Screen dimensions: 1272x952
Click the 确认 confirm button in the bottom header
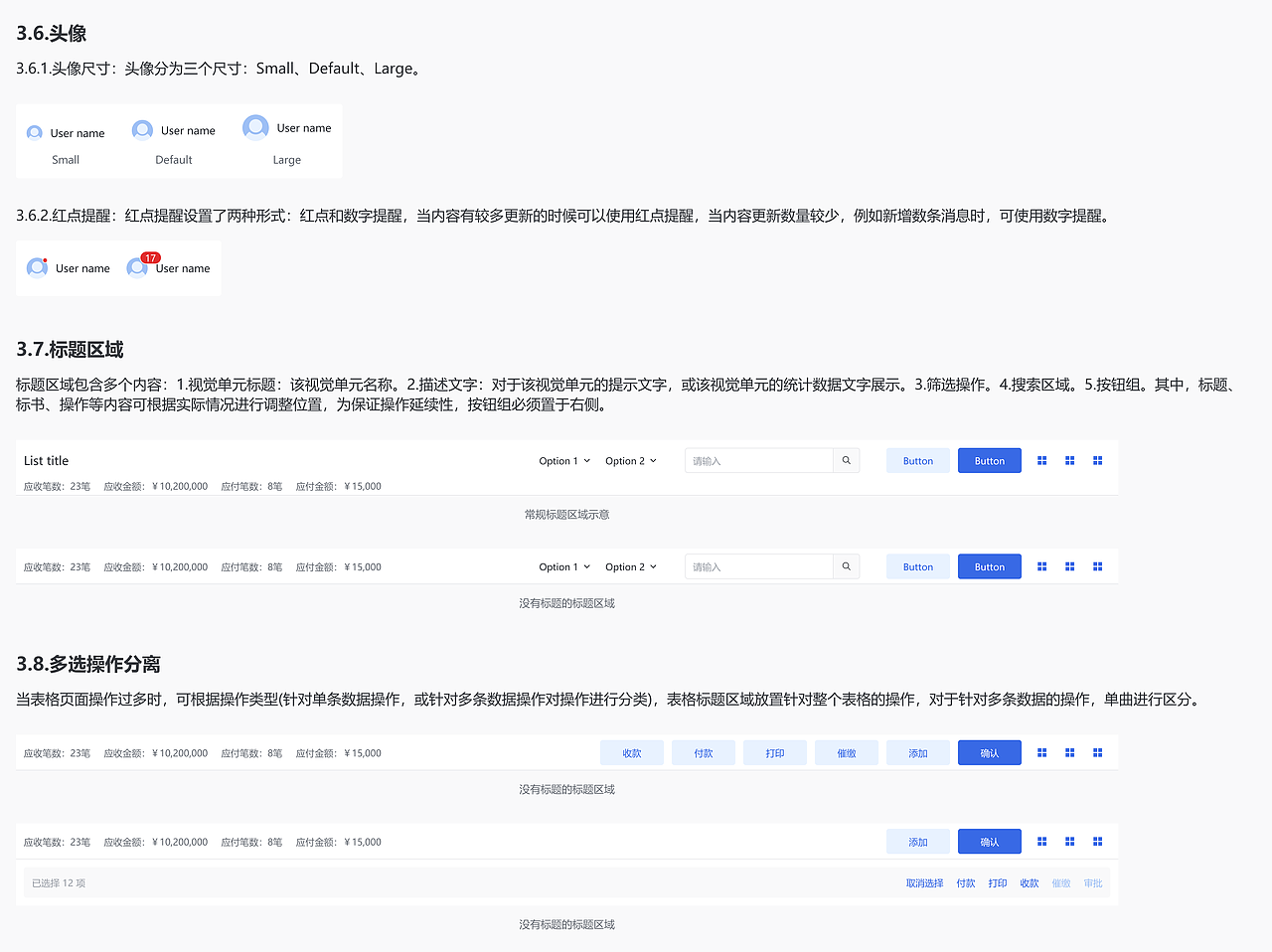[989, 841]
